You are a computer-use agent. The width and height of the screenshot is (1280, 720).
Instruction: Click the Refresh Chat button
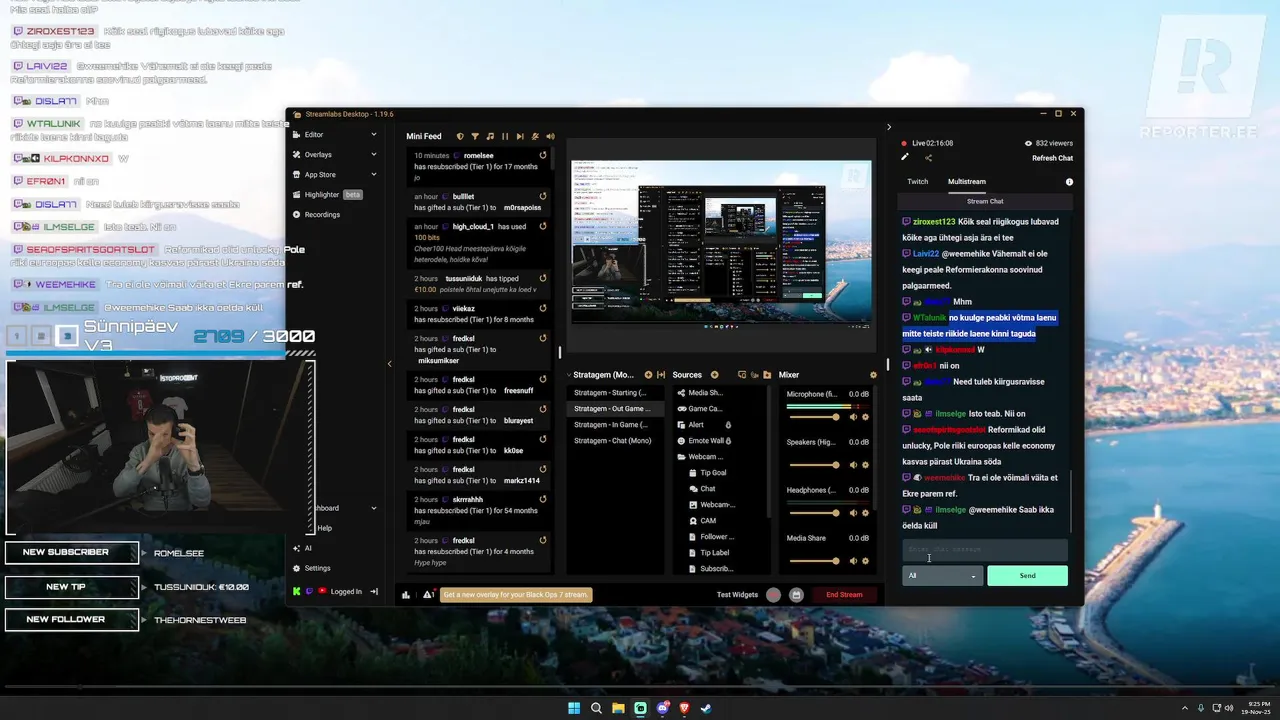pos(1053,158)
